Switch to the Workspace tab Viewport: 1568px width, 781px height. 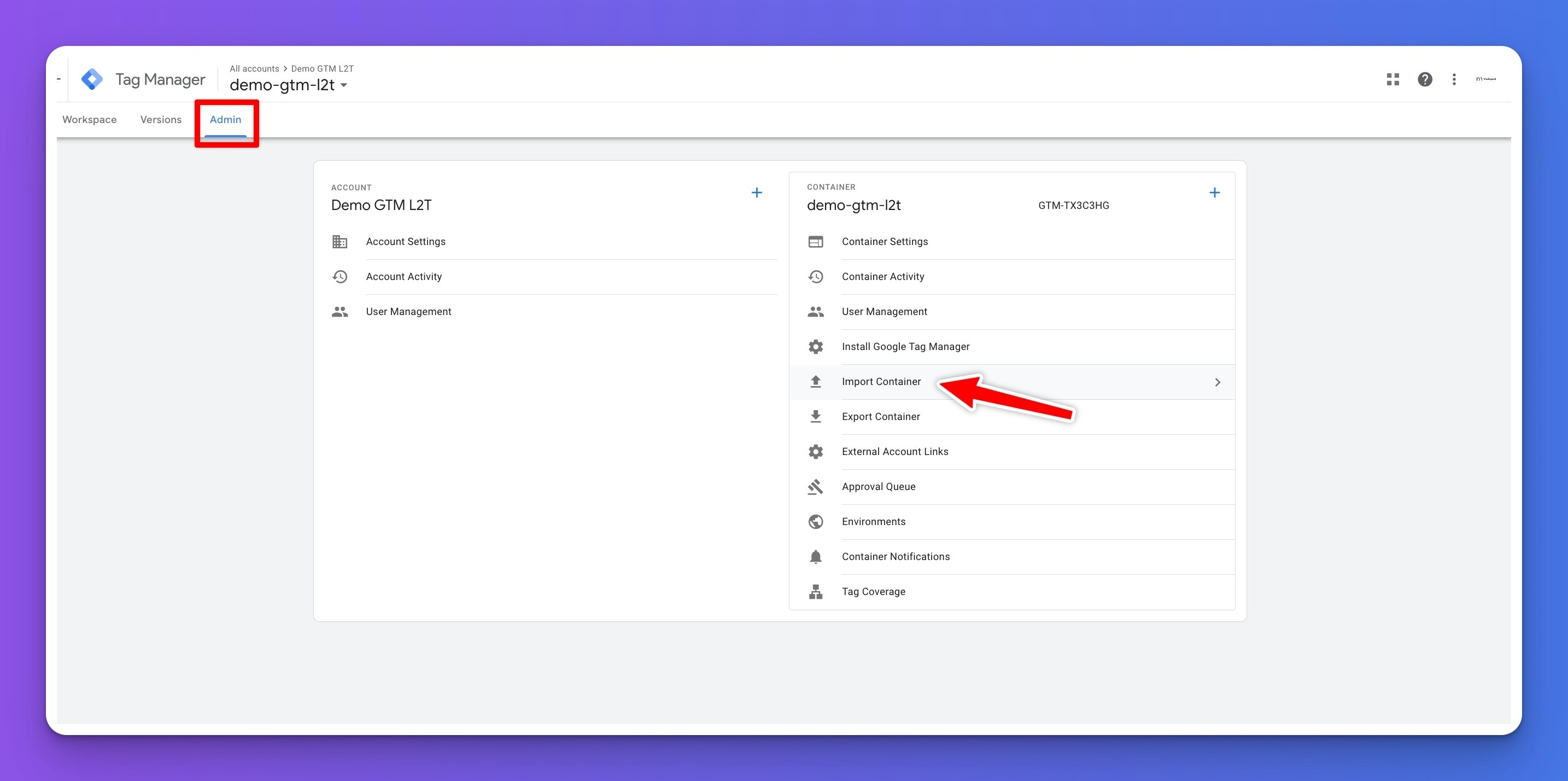[90, 120]
